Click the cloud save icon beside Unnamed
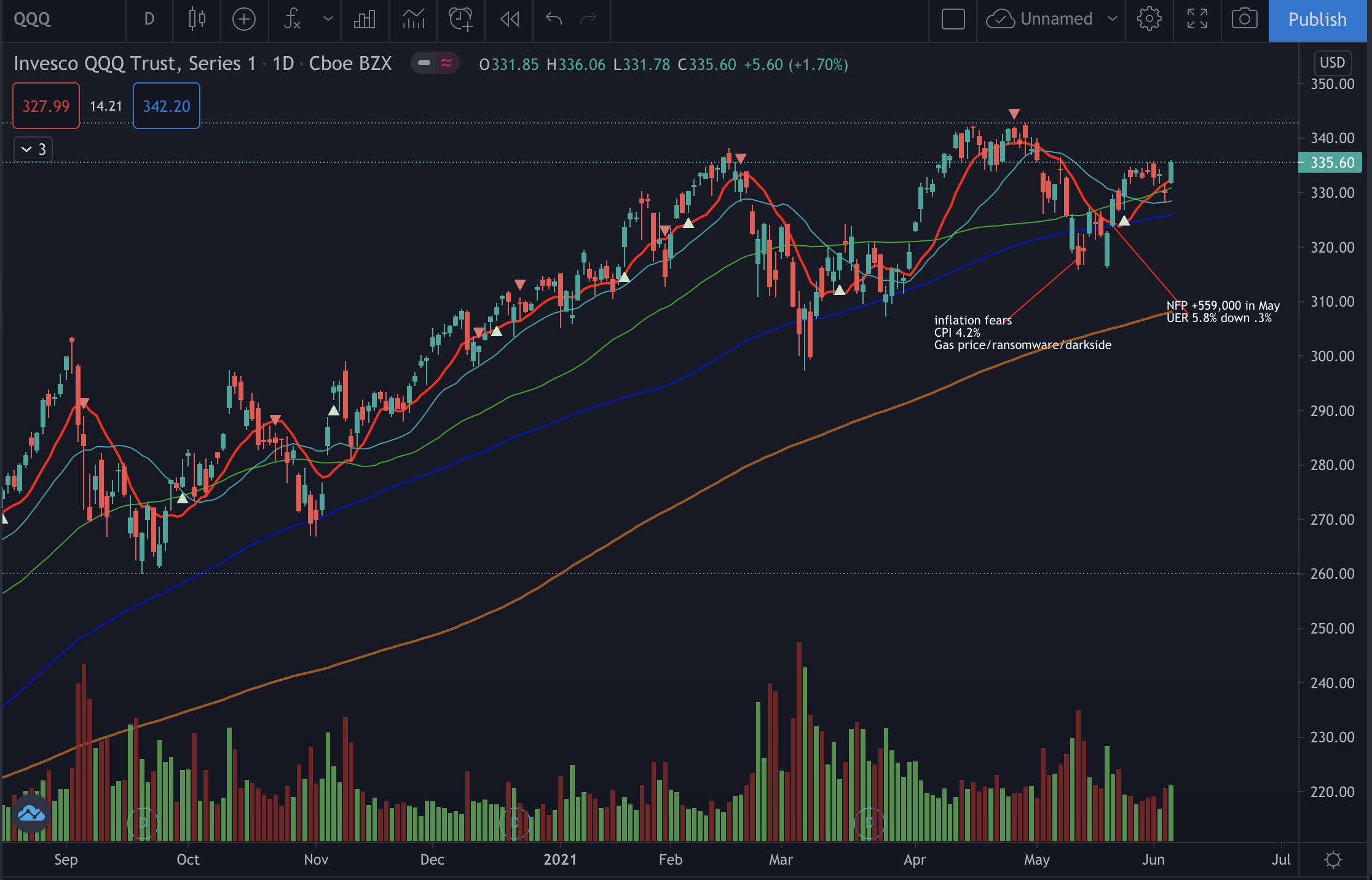The width and height of the screenshot is (1372, 880). tap(1000, 19)
